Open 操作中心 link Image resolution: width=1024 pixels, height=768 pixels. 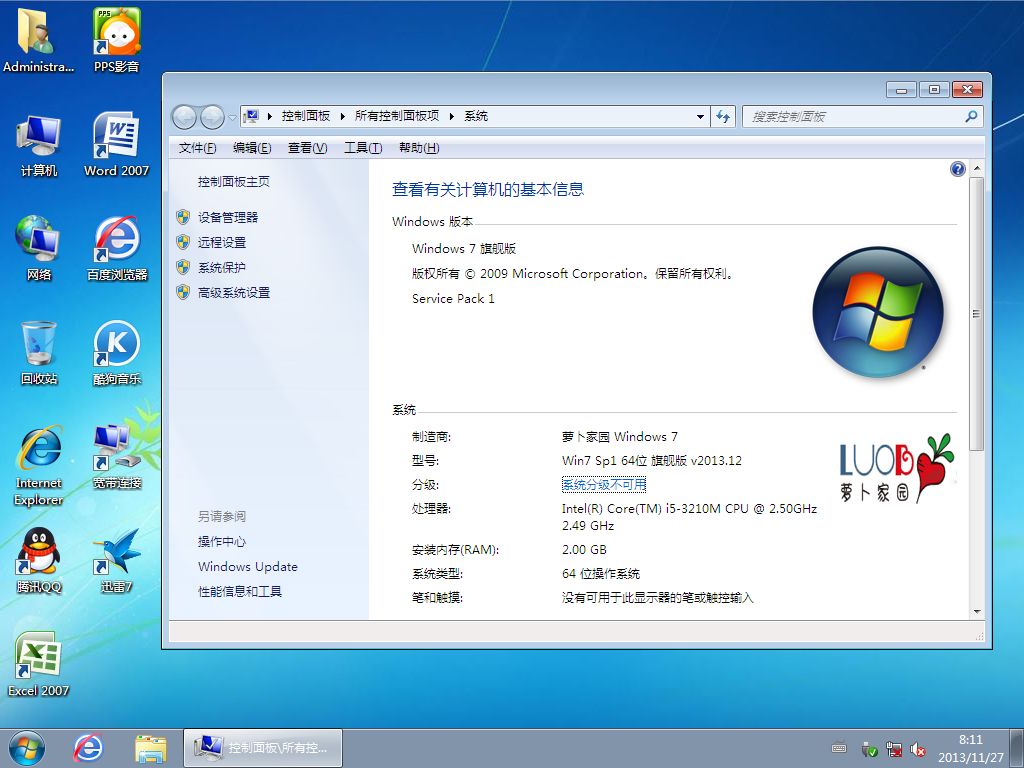(222, 541)
